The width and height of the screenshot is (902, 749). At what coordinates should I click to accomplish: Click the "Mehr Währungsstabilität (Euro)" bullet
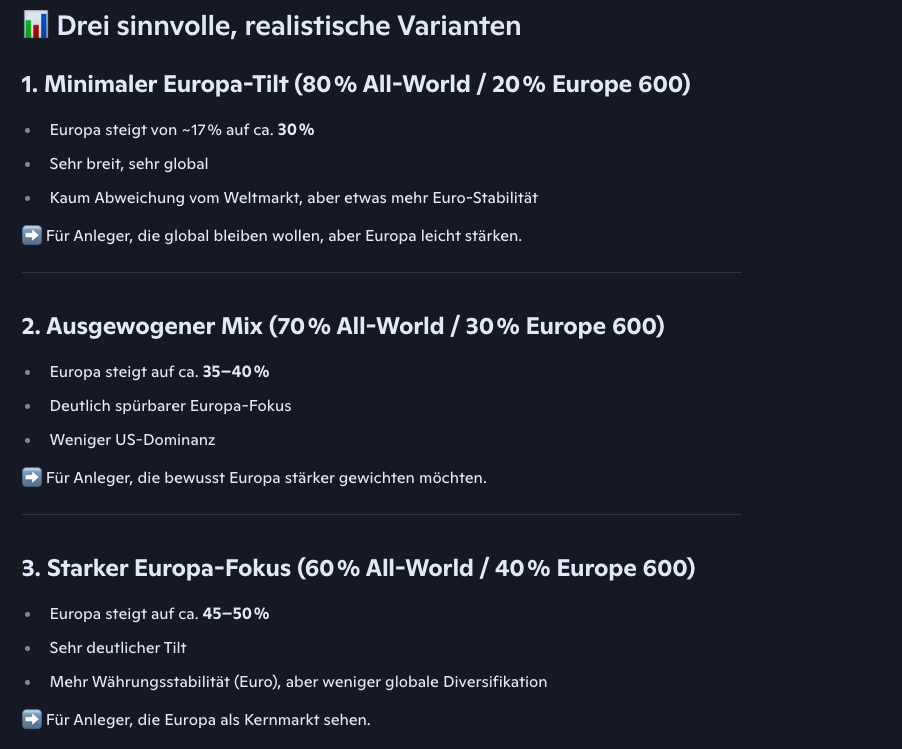click(x=298, y=682)
